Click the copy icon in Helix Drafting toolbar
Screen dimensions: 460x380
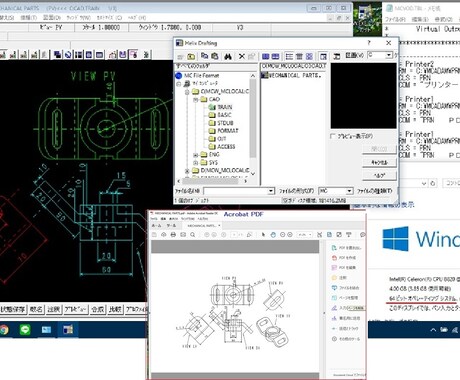204,56
